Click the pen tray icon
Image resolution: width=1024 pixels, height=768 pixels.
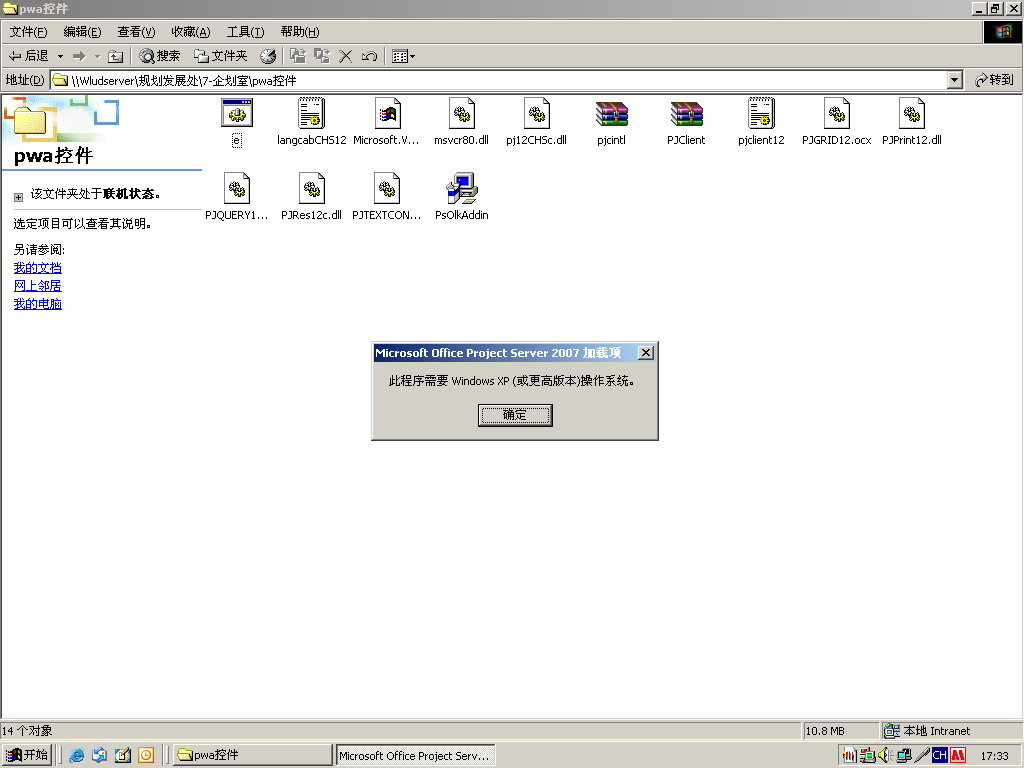[921, 756]
